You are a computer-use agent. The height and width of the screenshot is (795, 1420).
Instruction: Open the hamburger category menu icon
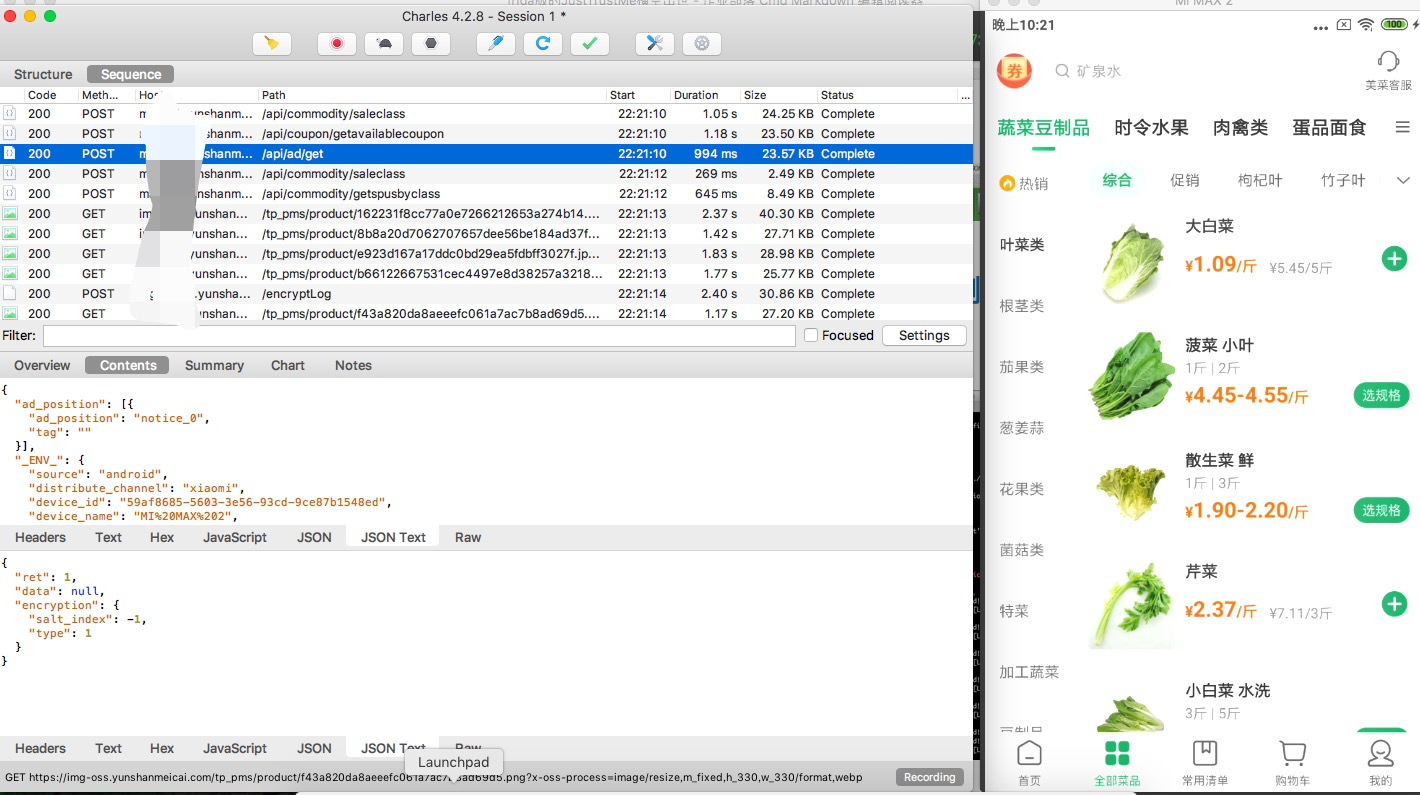tap(1402, 127)
